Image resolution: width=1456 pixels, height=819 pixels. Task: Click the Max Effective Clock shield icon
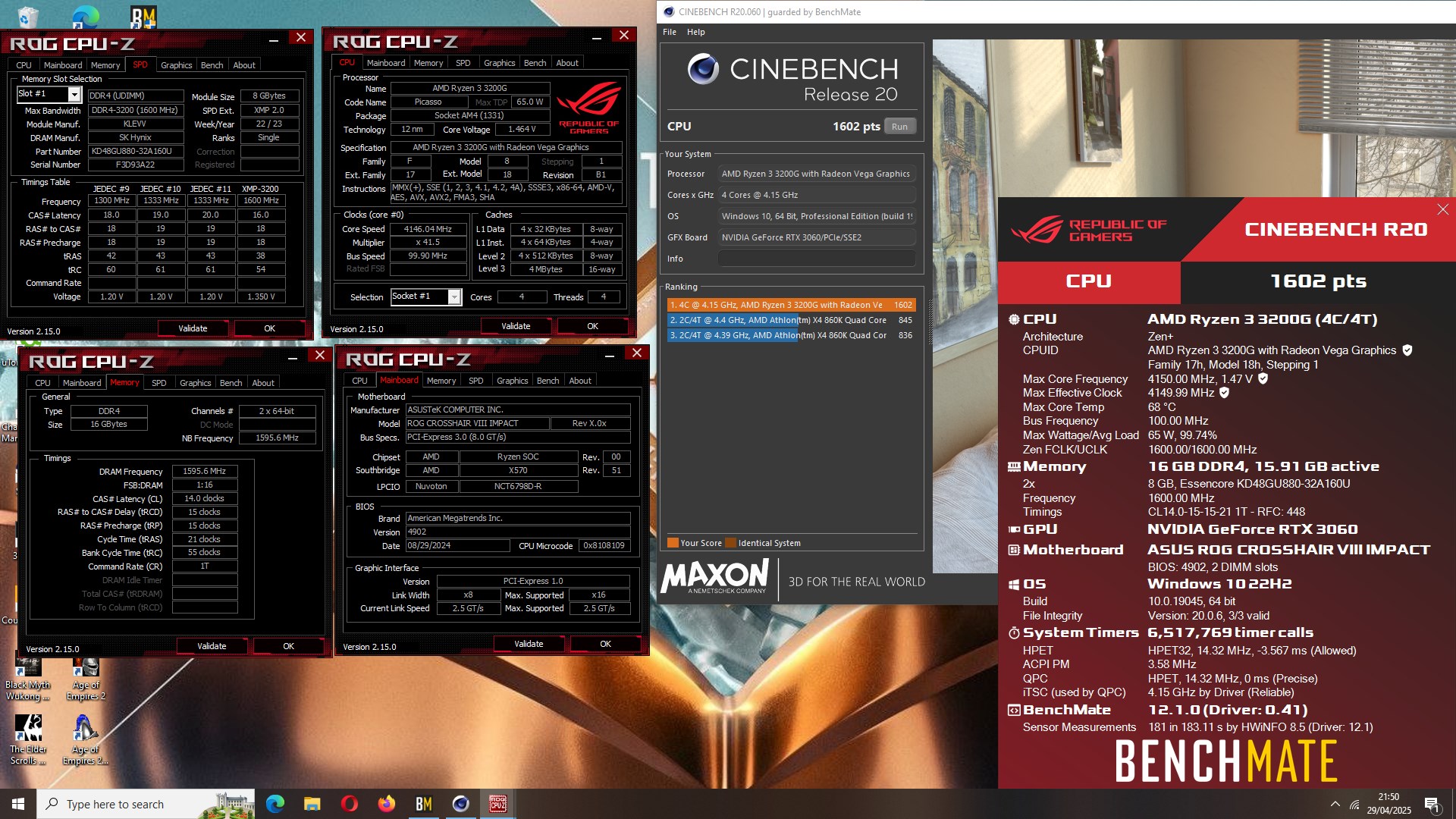tap(1225, 393)
